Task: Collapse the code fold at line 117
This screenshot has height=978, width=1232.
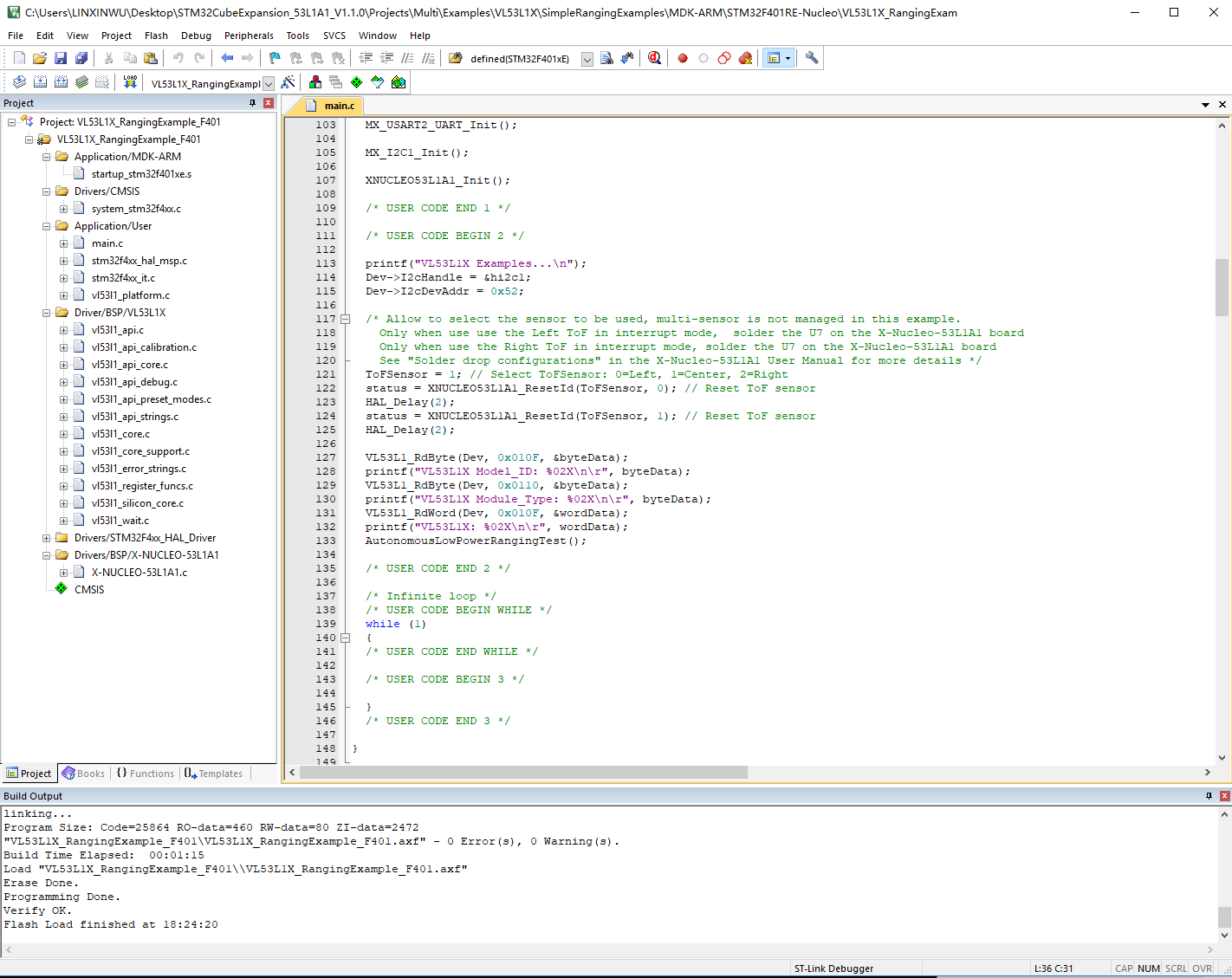Action: pos(345,319)
